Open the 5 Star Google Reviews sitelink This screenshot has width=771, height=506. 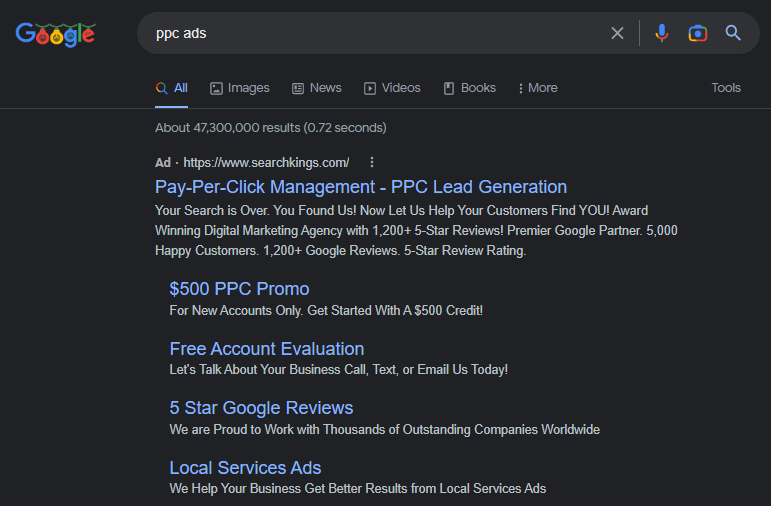(x=261, y=408)
